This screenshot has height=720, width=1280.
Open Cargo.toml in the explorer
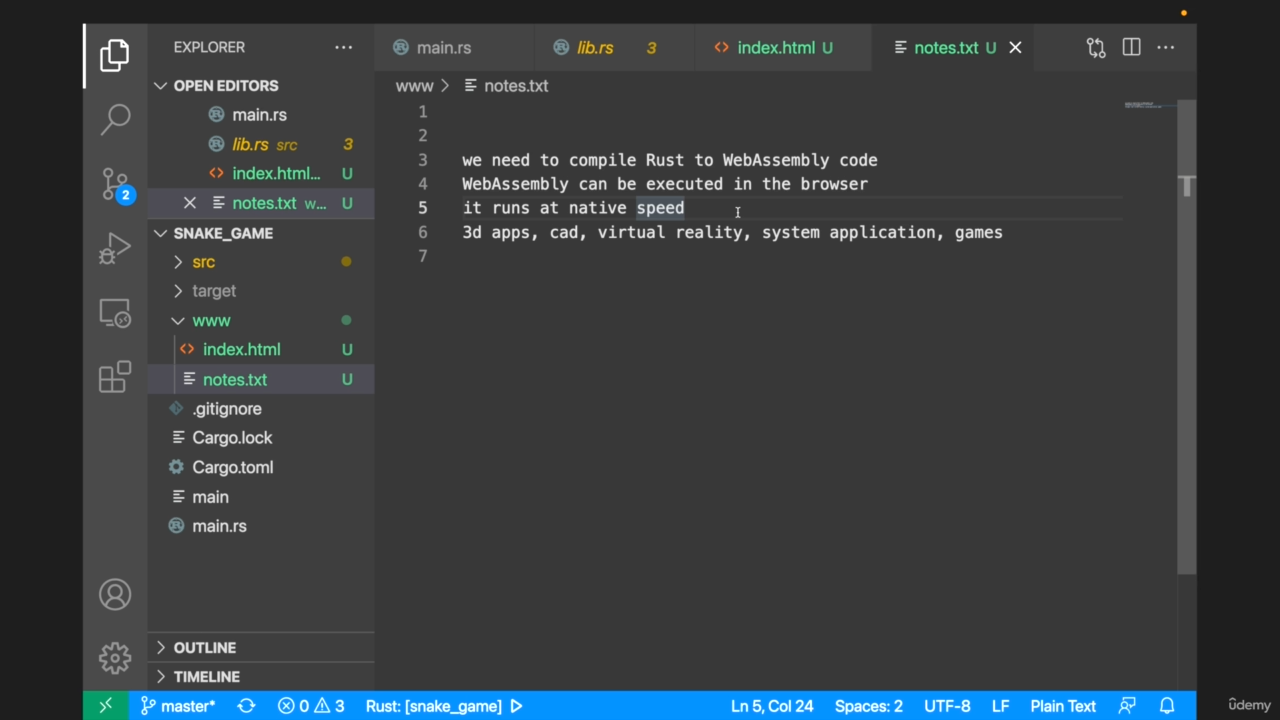click(x=232, y=467)
